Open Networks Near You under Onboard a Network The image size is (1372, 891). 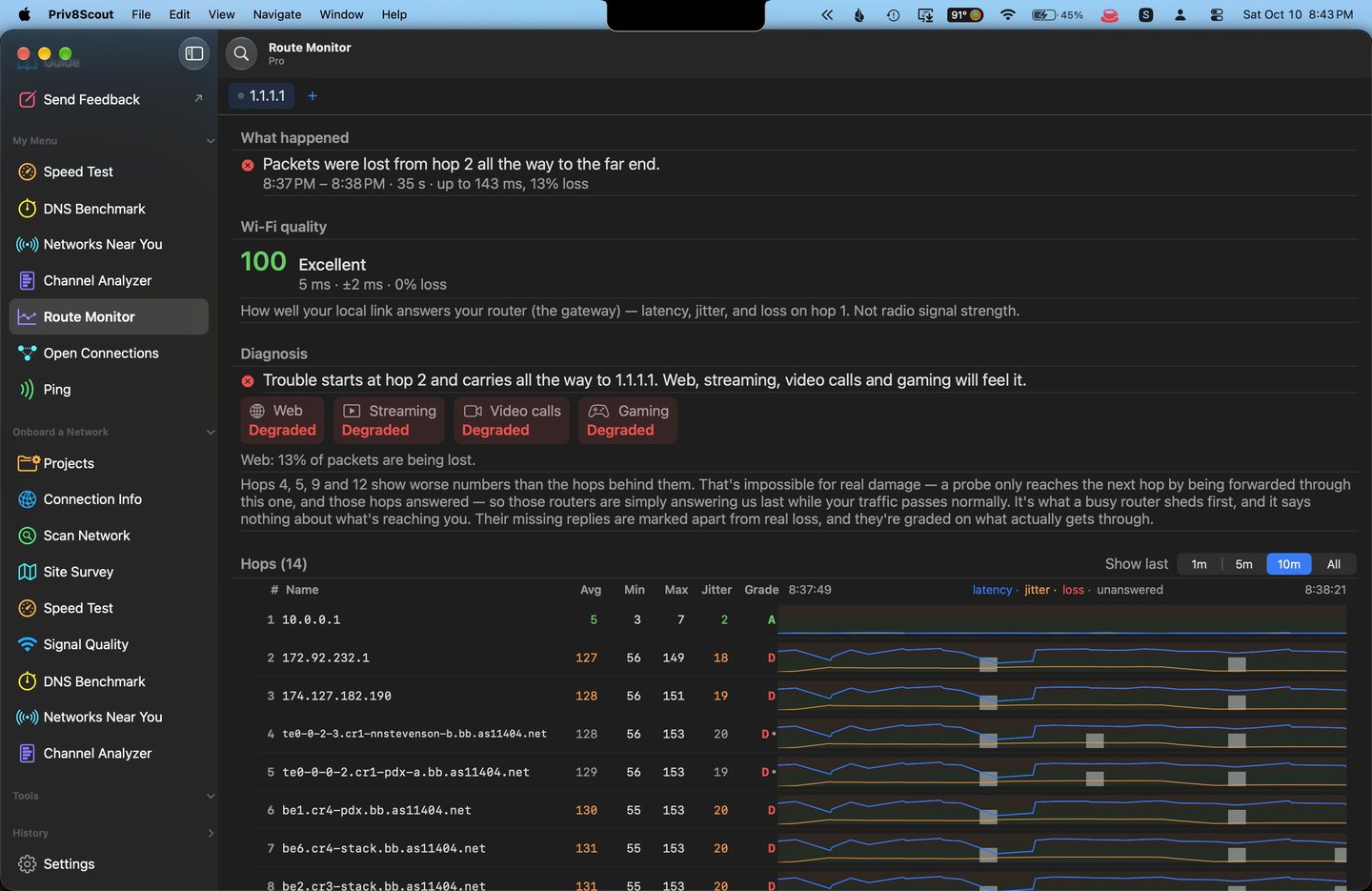[x=110, y=717]
